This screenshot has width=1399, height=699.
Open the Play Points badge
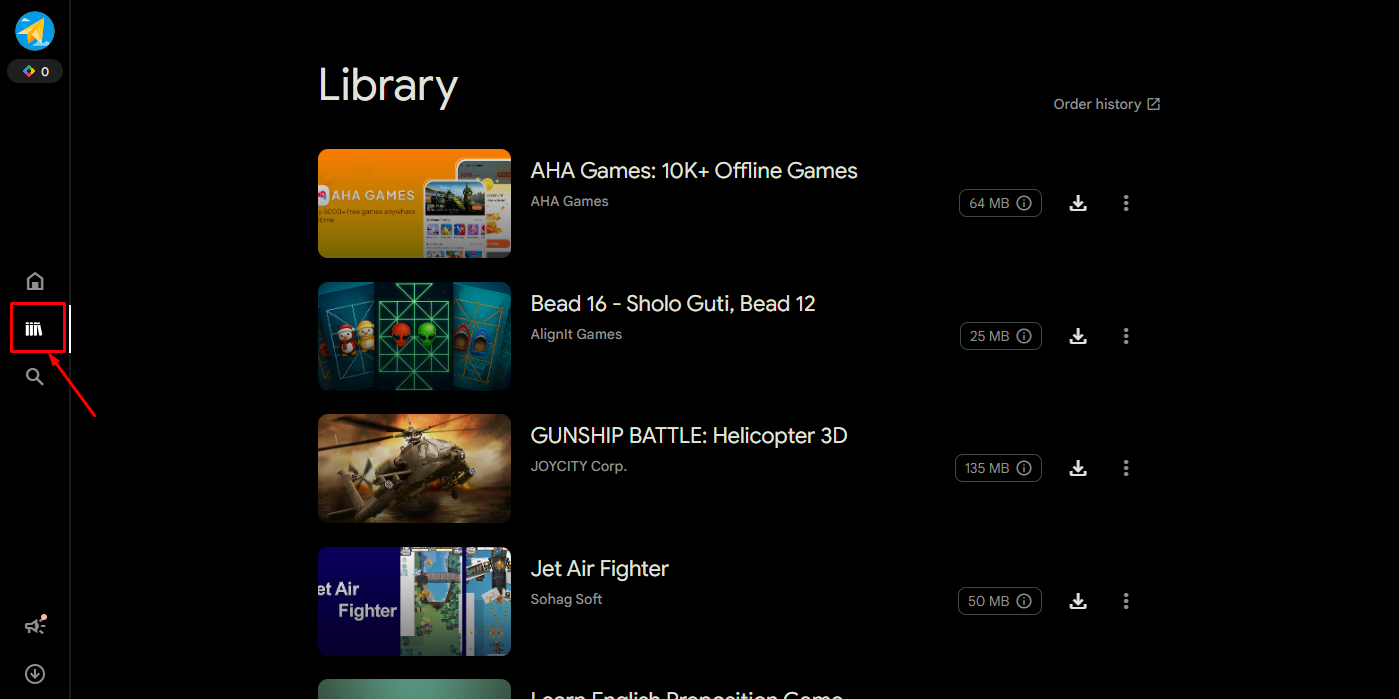pyautogui.click(x=35, y=71)
